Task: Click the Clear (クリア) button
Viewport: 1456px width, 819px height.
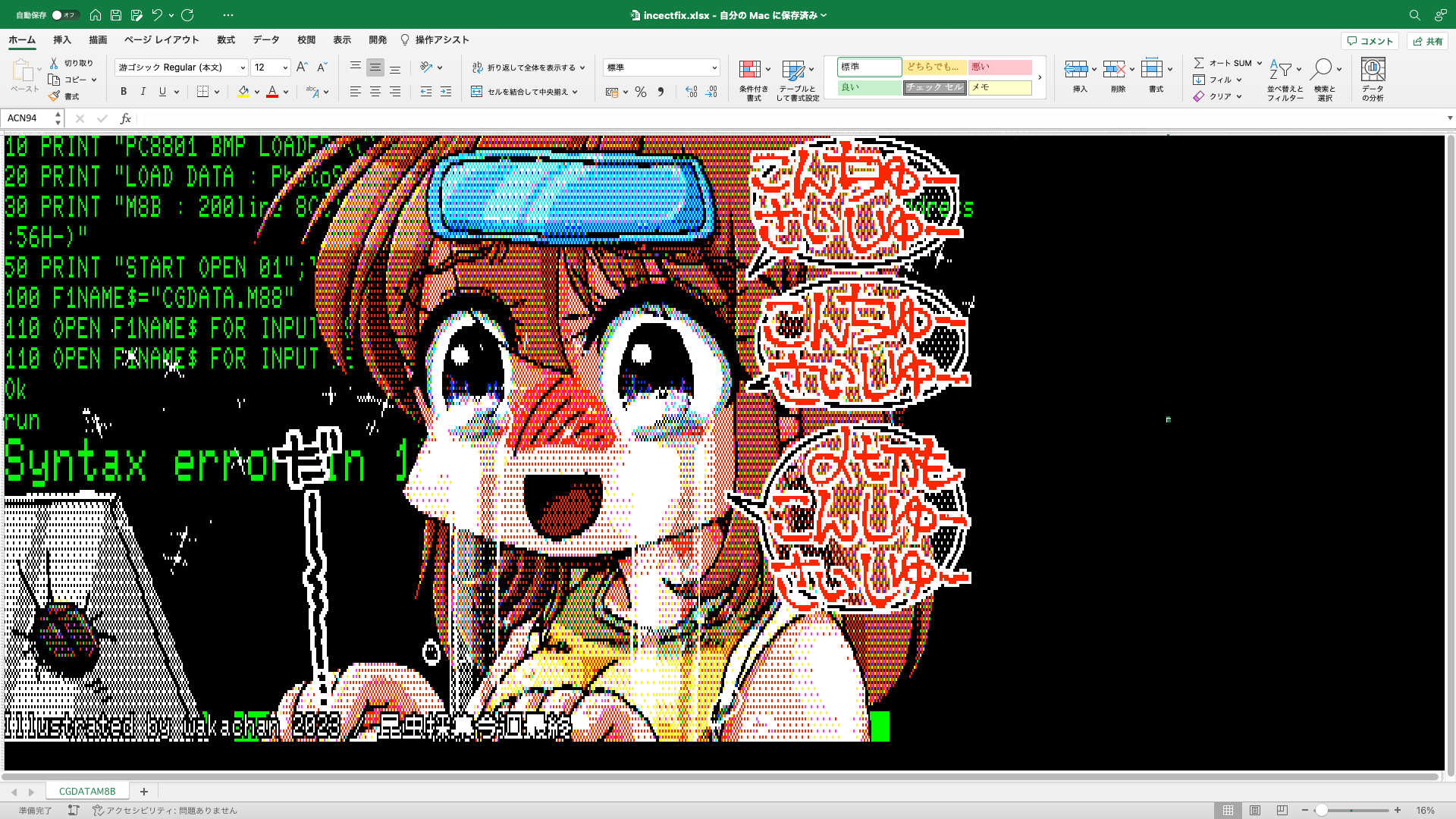Action: [x=1213, y=96]
